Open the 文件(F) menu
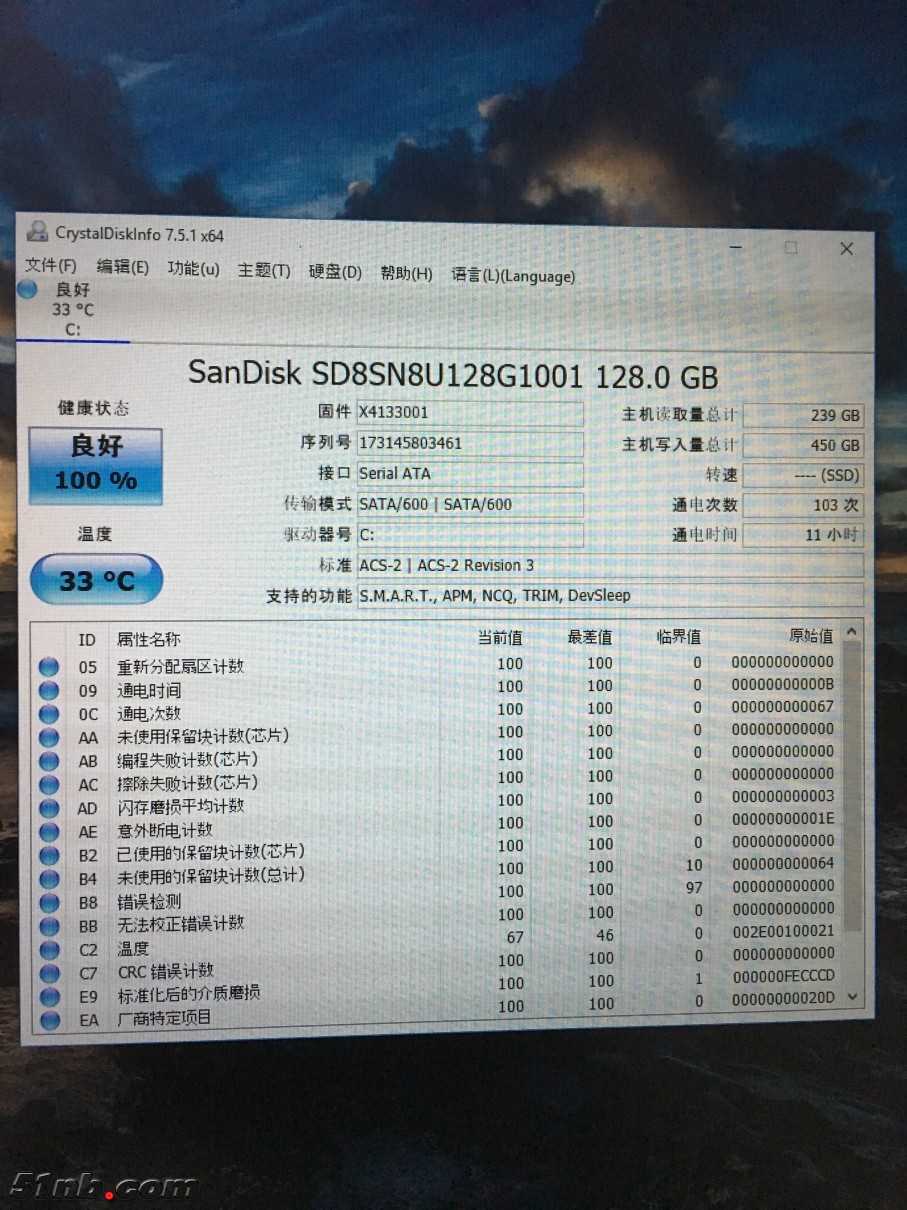Viewport: 907px width, 1210px height. (x=51, y=266)
